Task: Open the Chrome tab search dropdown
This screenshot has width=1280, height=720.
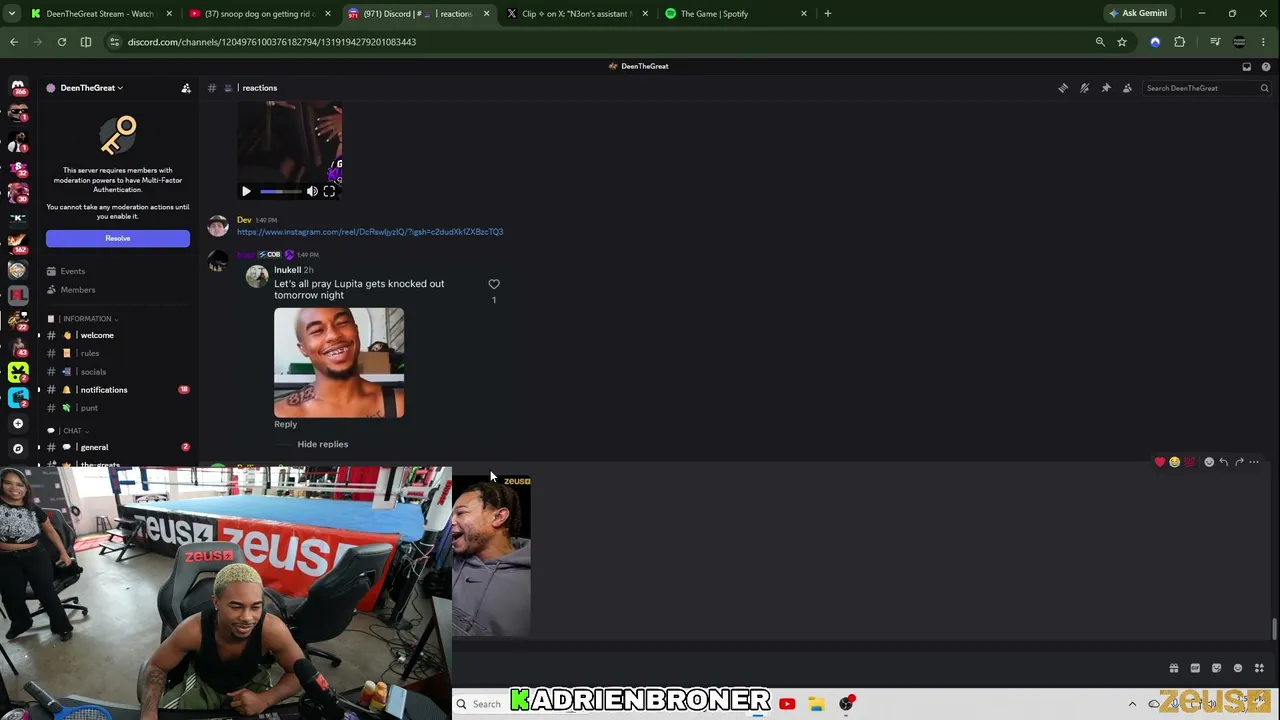Action: (13, 14)
